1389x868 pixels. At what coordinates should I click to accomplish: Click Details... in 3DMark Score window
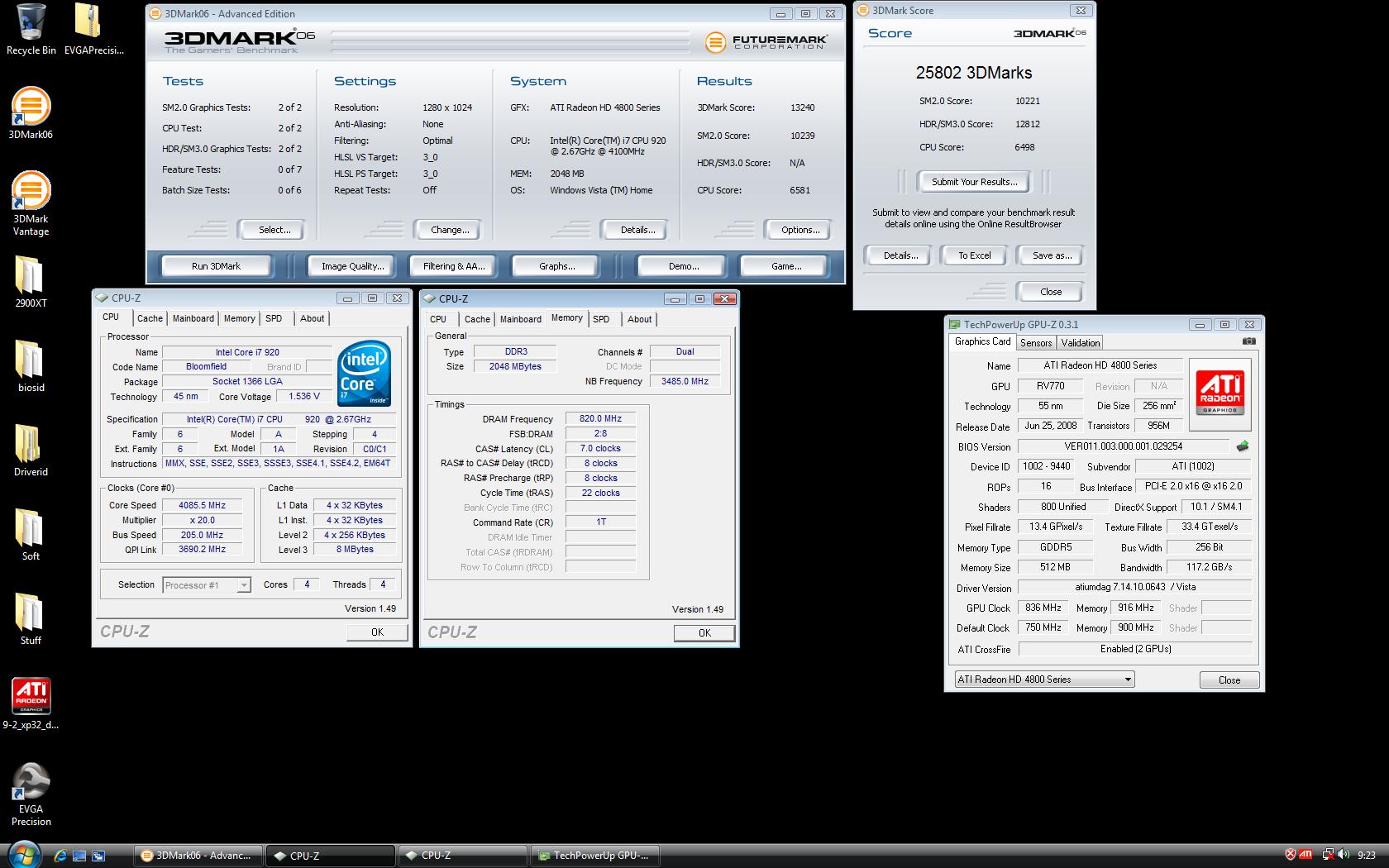click(x=900, y=255)
